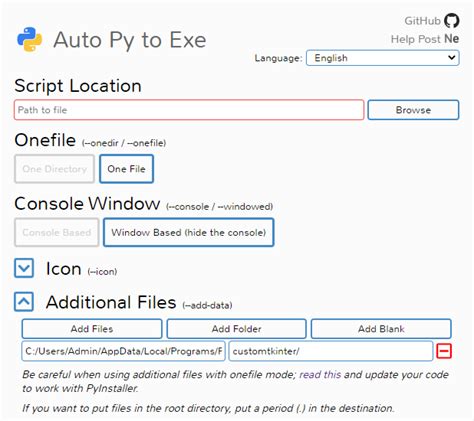
Task: Click the Path to file input field
Action: click(189, 110)
